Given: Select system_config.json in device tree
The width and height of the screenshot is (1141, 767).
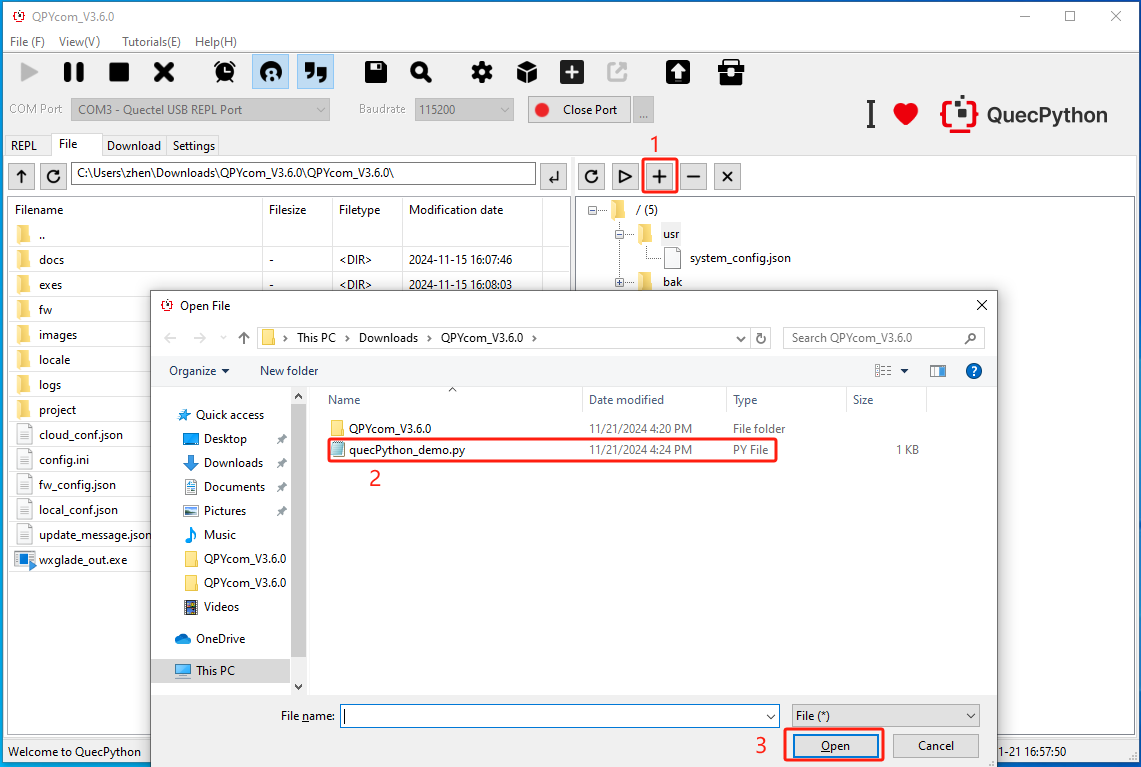Looking at the screenshot, I should (739, 258).
